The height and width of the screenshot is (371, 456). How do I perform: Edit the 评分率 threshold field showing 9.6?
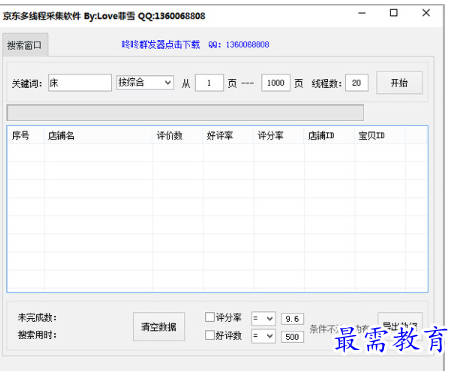(x=292, y=319)
